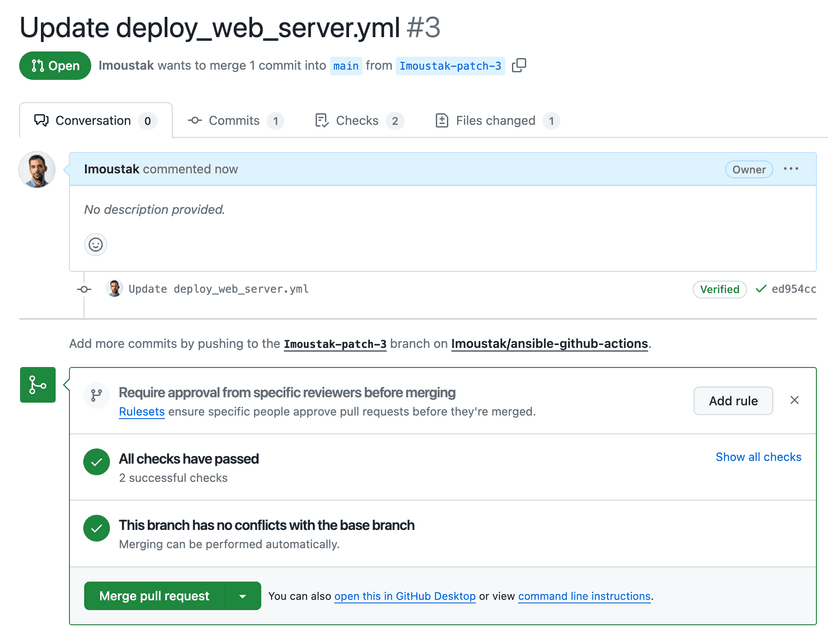Image resolution: width=828 pixels, height=637 pixels.
Task: Open the Rulesets link
Action: click(x=142, y=411)
